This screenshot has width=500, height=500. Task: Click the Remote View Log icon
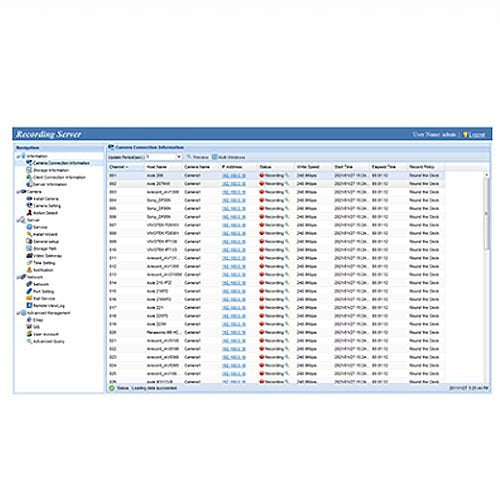click(29, 305)
